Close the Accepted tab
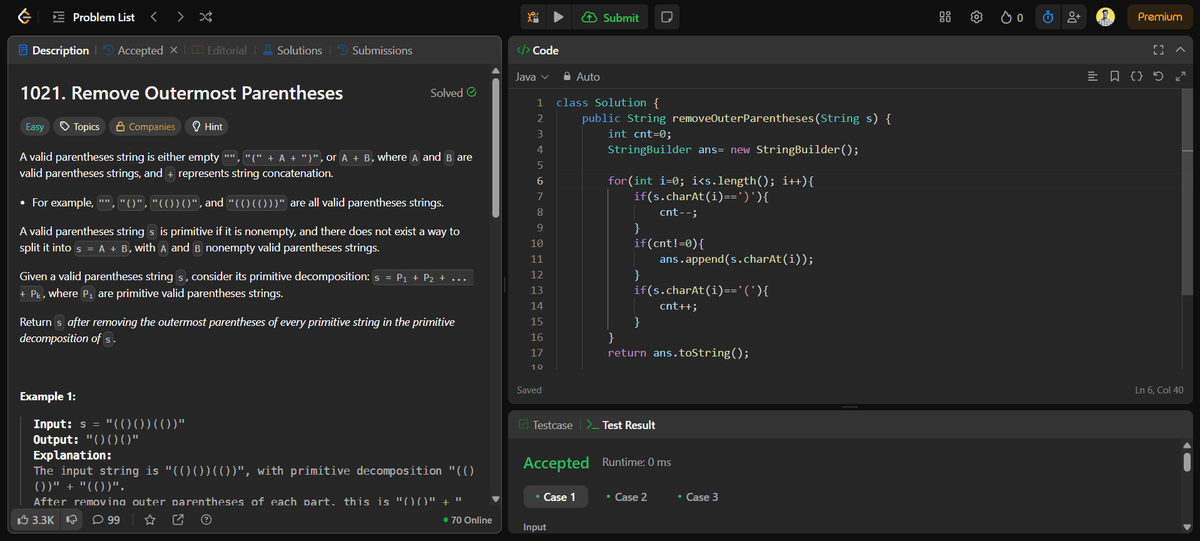Image resolution: width=1200 pixels, height=541 pixels. (175, 50)
